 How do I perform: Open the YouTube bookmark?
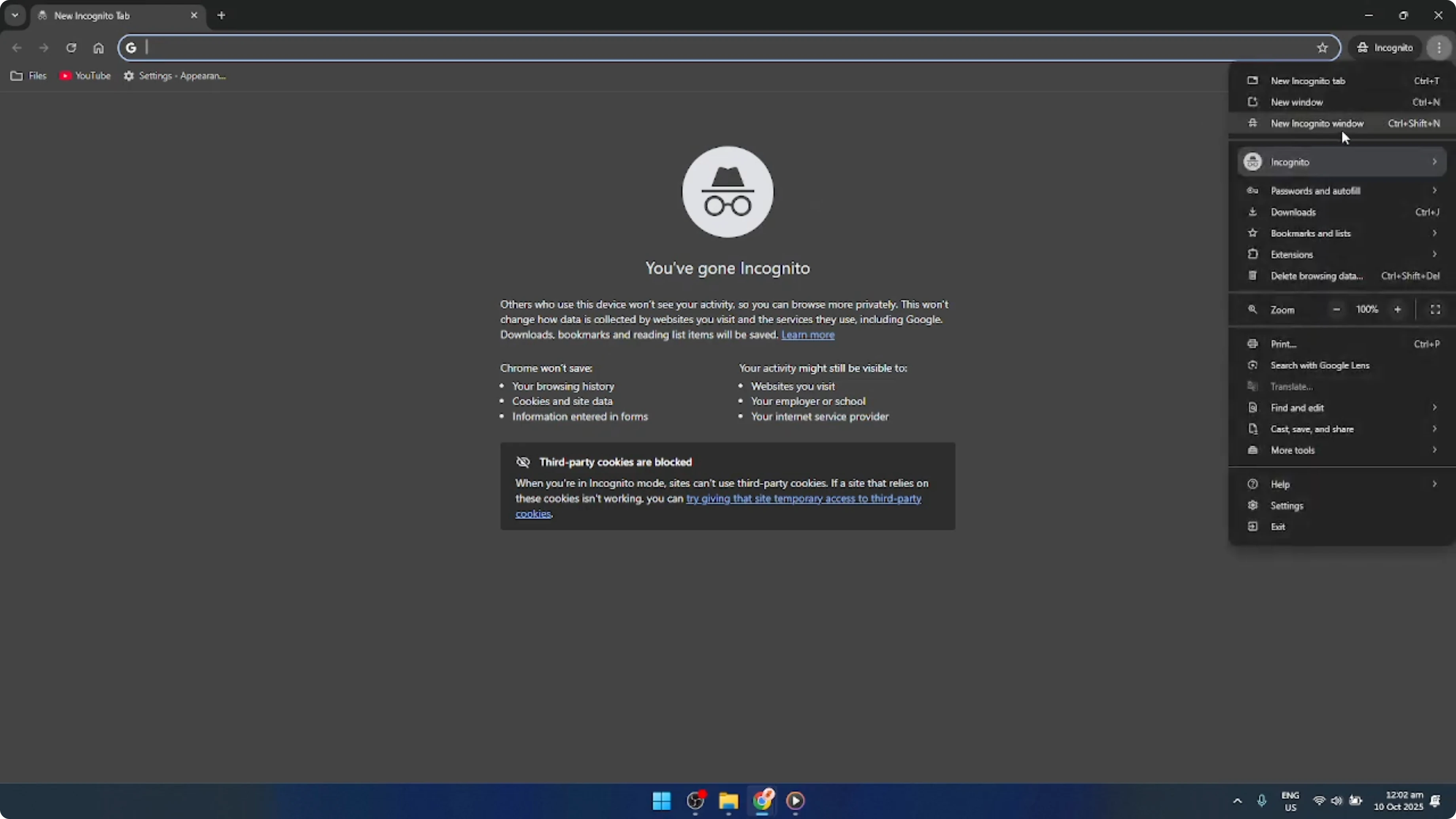85,75
